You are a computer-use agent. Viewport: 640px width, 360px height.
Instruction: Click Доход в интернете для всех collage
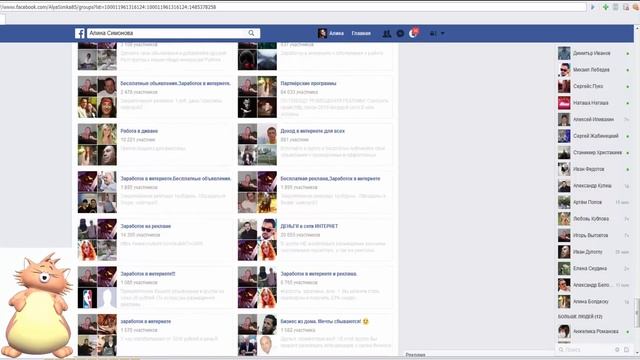click(257, 144)
